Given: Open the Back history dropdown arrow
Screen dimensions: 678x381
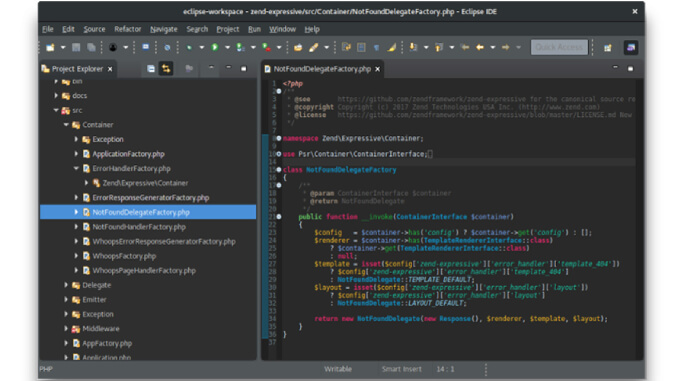Looking at the screenshot, I should point(493,47).
